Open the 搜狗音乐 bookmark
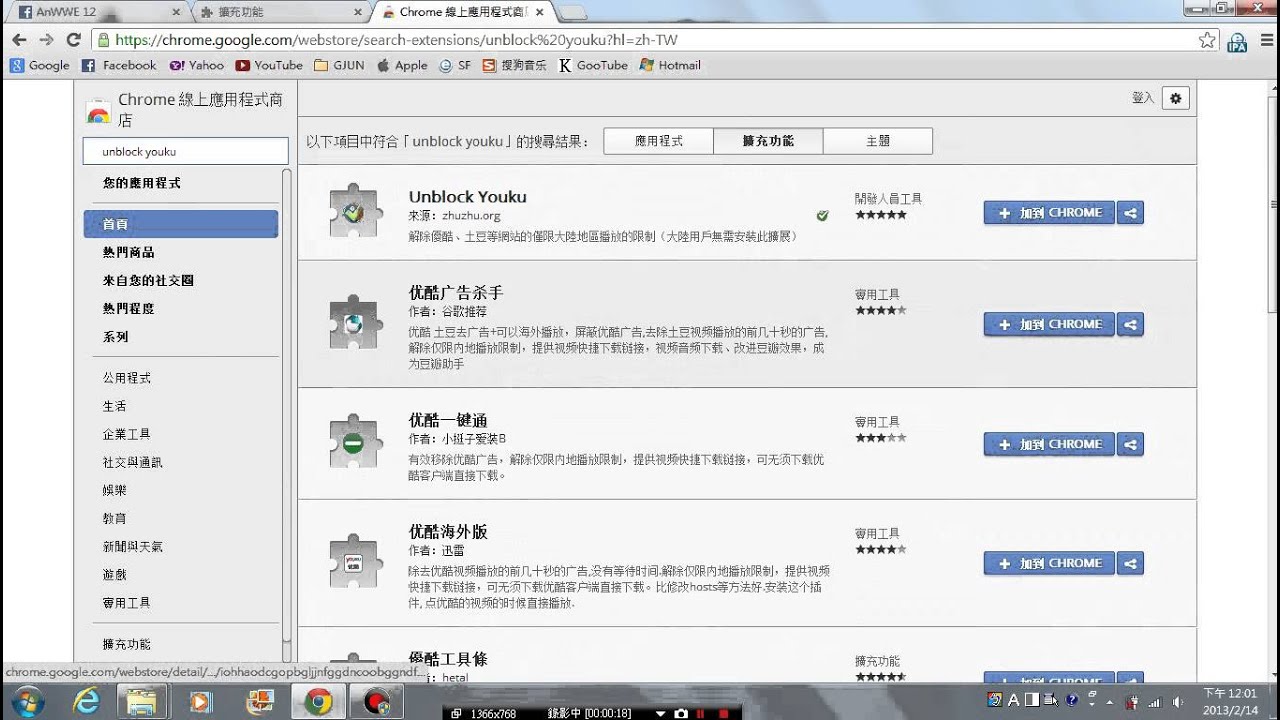This screenshot has height=720, width=1280. 515,66
